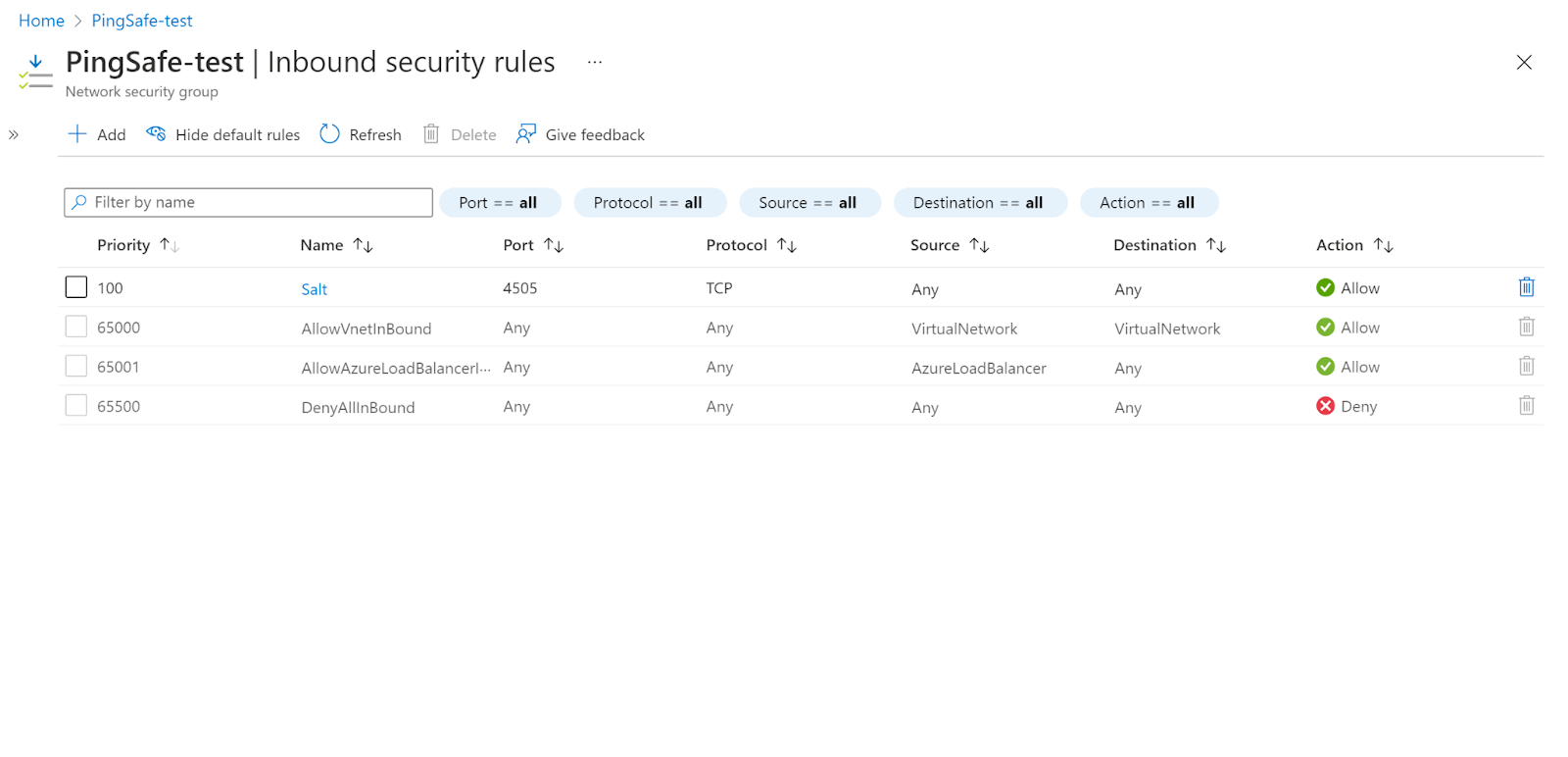Open the Destination == all filter
The height and width of the screenshot is (757, 1568).
point(978,203)
